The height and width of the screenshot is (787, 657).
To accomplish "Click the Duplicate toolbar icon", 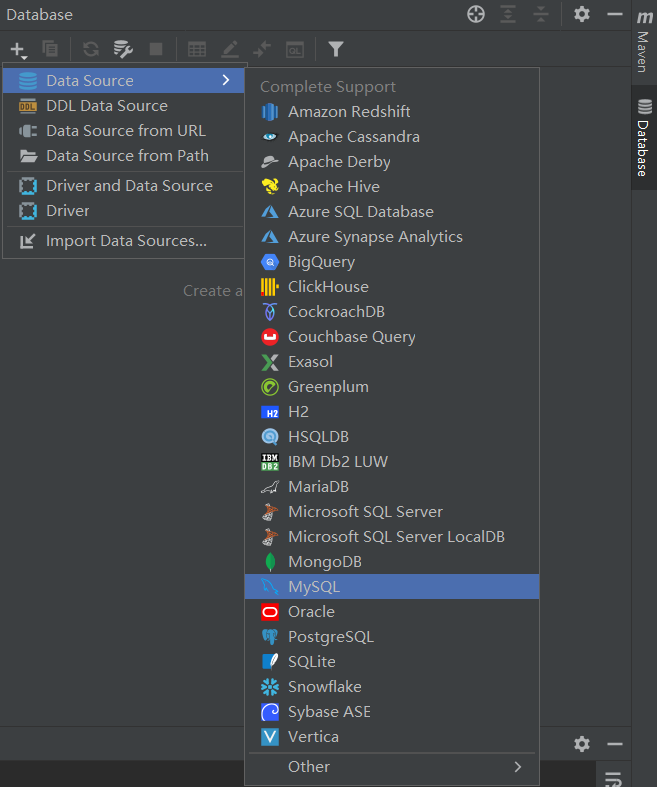I will 50,49.
